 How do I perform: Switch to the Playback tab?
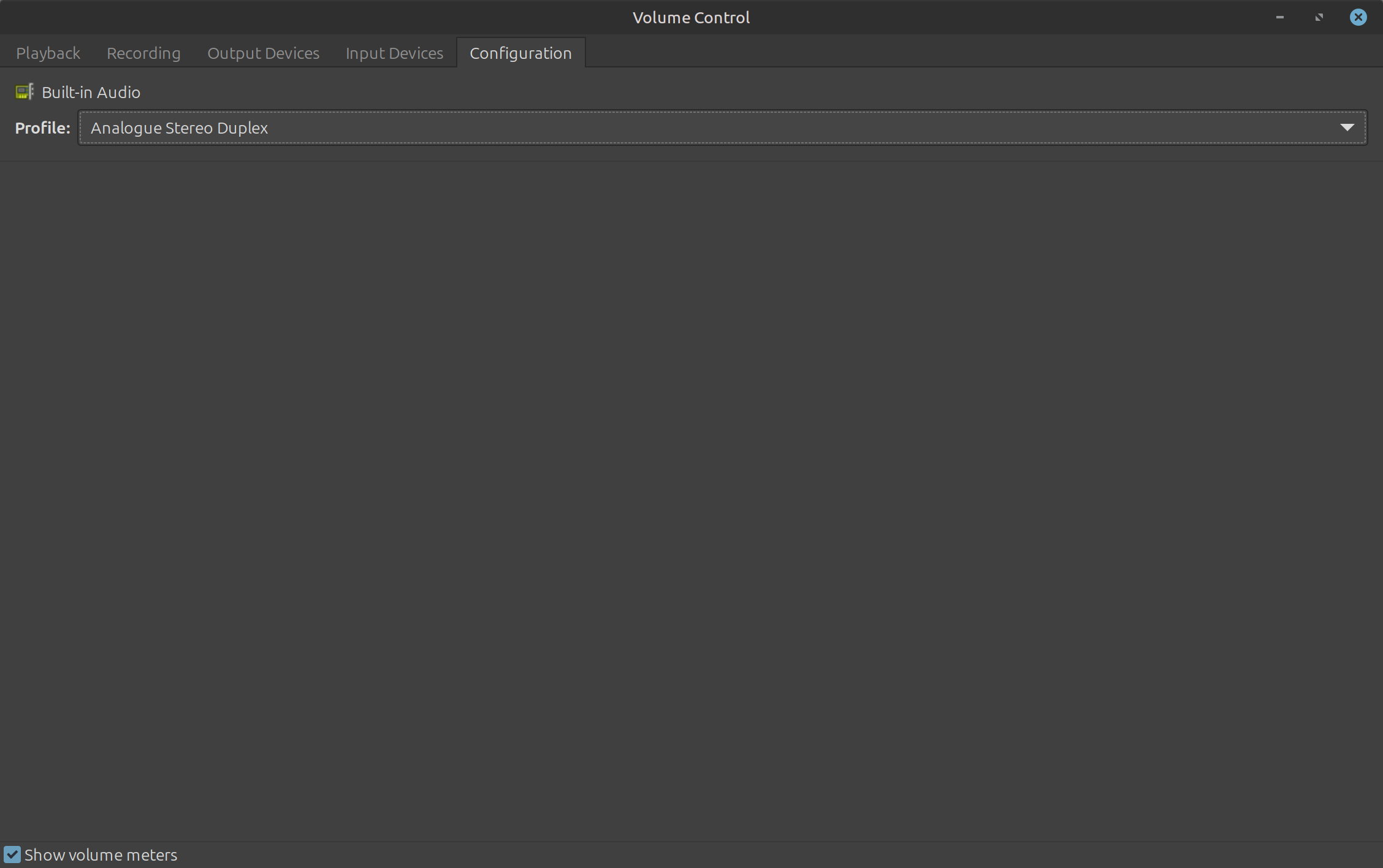click(48, 53)
